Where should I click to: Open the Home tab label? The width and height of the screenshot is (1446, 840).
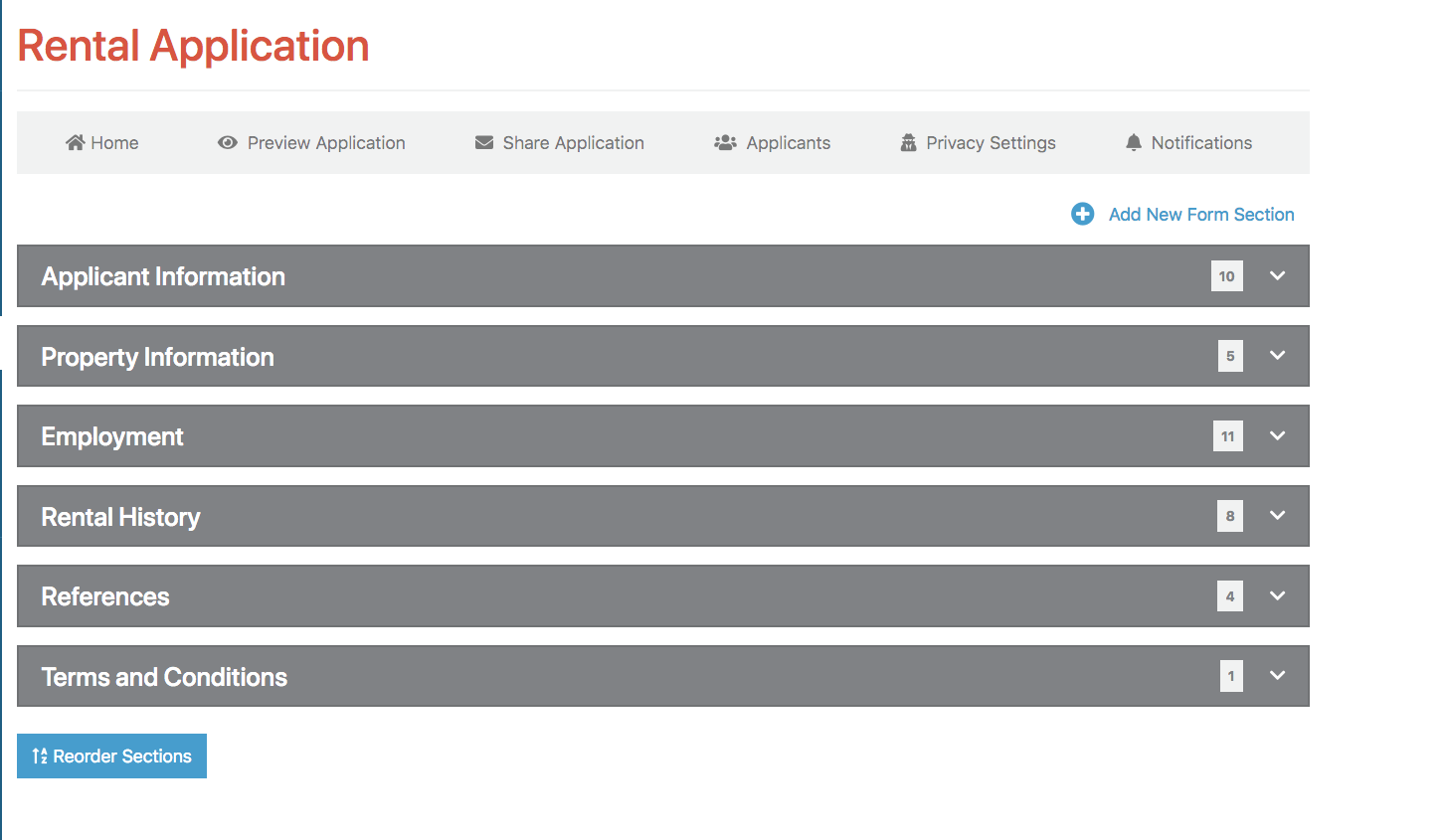coord(114,142)
